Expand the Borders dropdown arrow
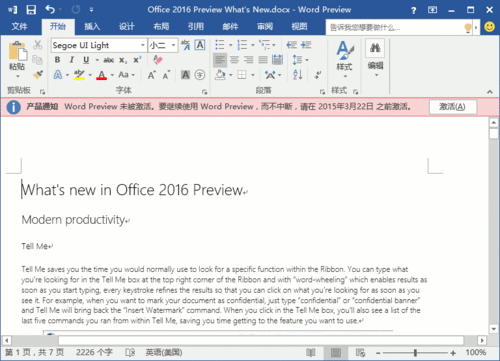The height and width of the screenshot is (361, 500). 253,75
